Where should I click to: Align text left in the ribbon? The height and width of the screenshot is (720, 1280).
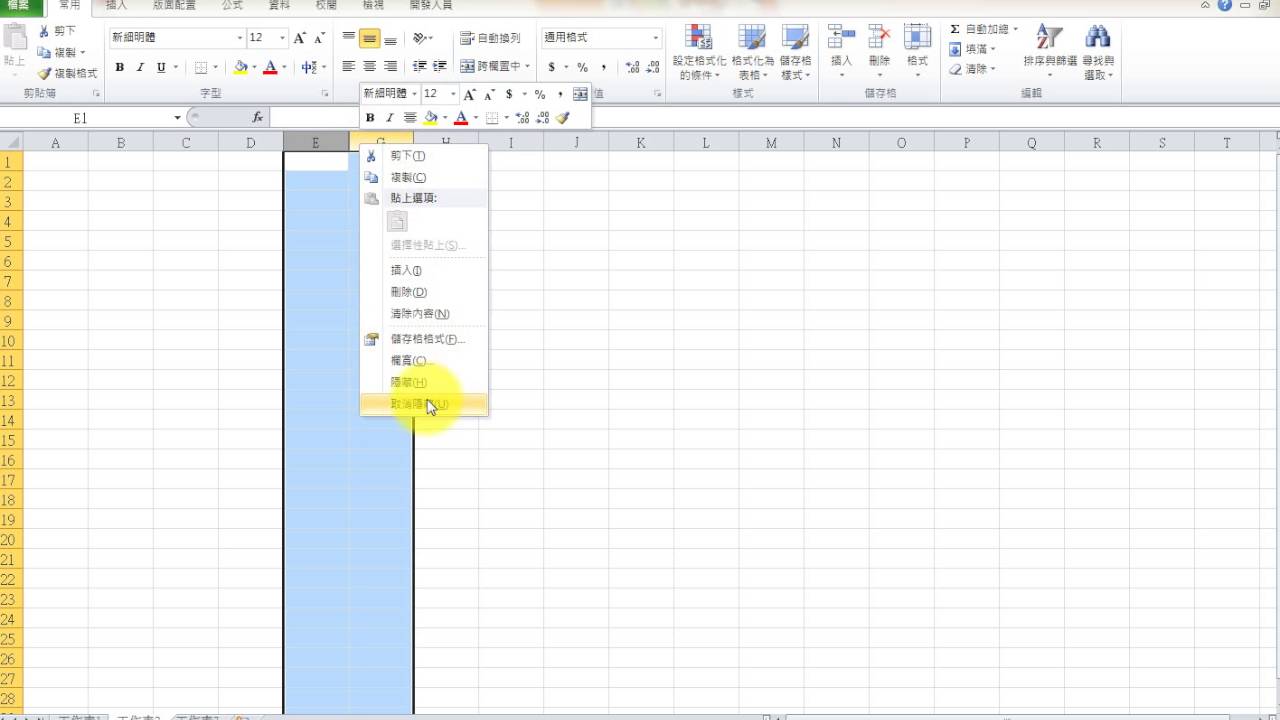pyautogui.click(x=348, y=67)
